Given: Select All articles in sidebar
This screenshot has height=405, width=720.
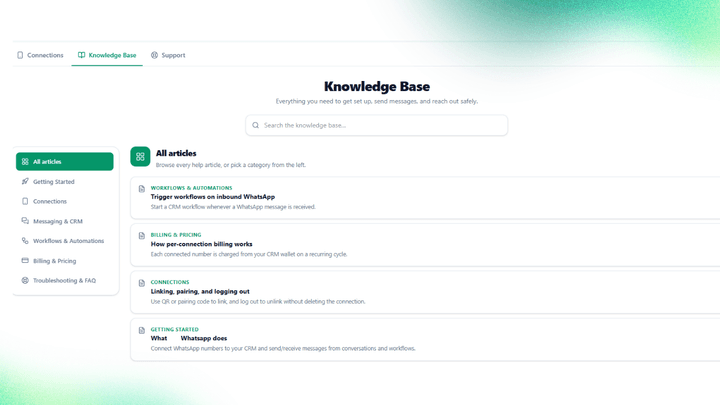Looking at the screenshot, I should [65, 162].
